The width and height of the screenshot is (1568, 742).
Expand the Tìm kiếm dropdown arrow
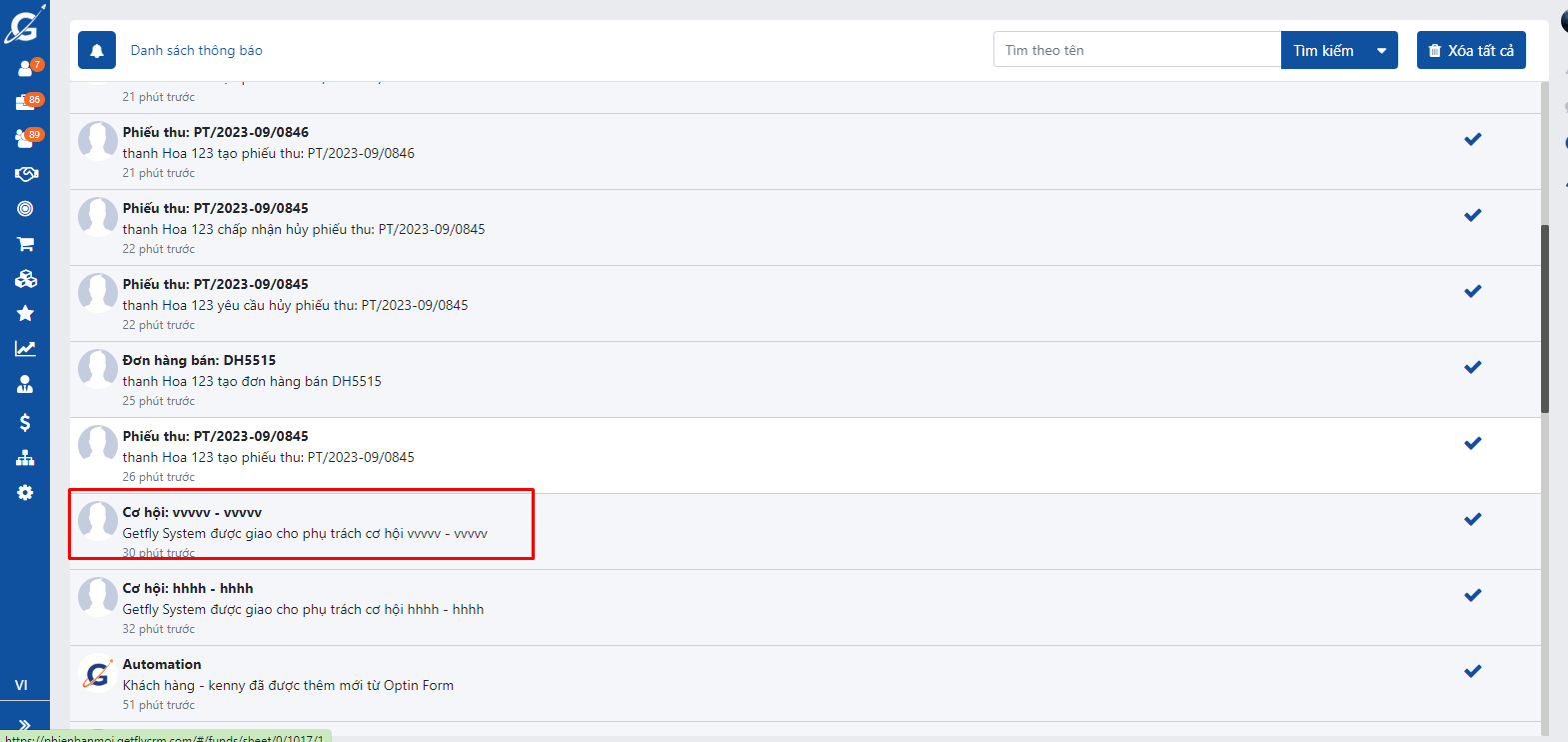click(1381, 51)
